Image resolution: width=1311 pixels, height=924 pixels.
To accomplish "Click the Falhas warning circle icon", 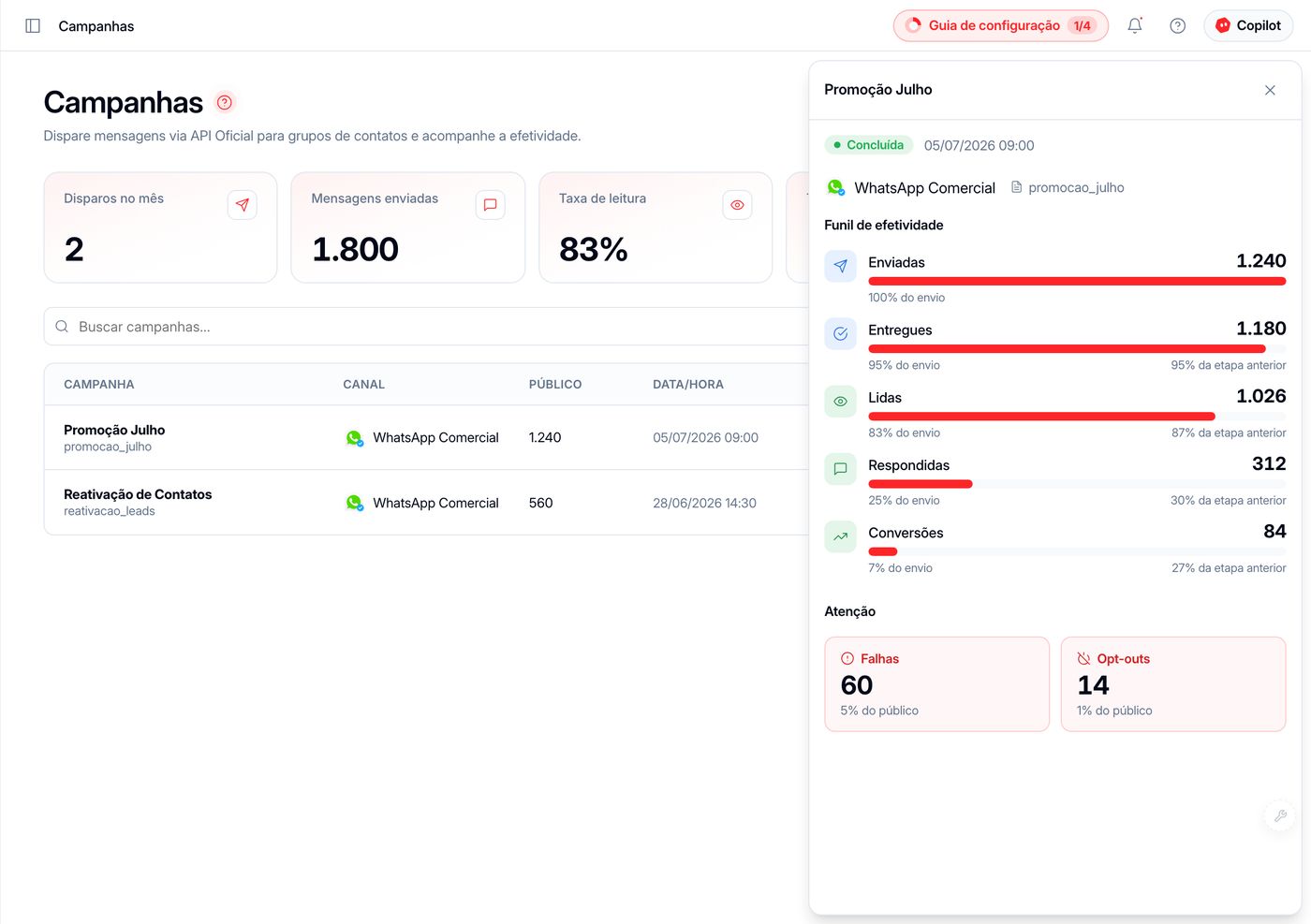I will (x=847, y=659).
